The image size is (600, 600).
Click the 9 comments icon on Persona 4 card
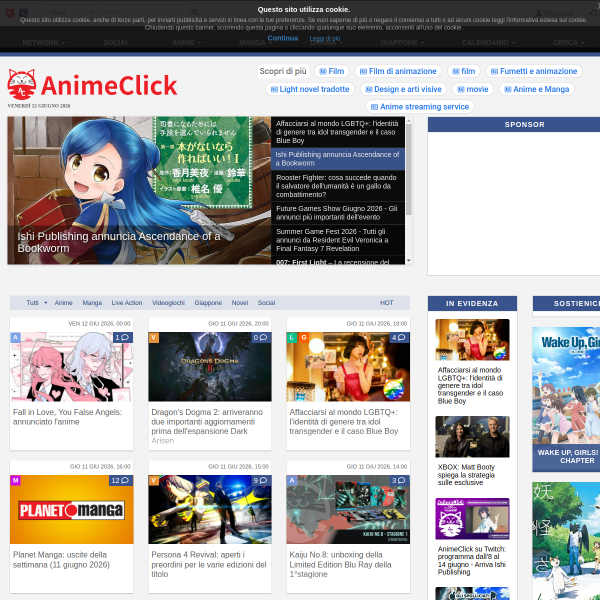pyautogui.click(x=261, y=480)
